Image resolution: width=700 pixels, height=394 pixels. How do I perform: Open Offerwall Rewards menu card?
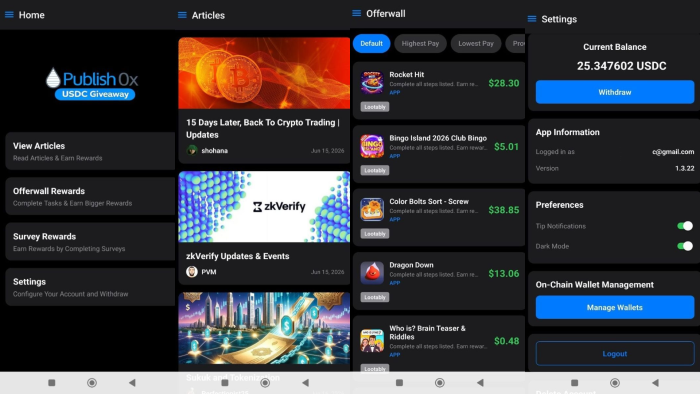click(90, 196)
